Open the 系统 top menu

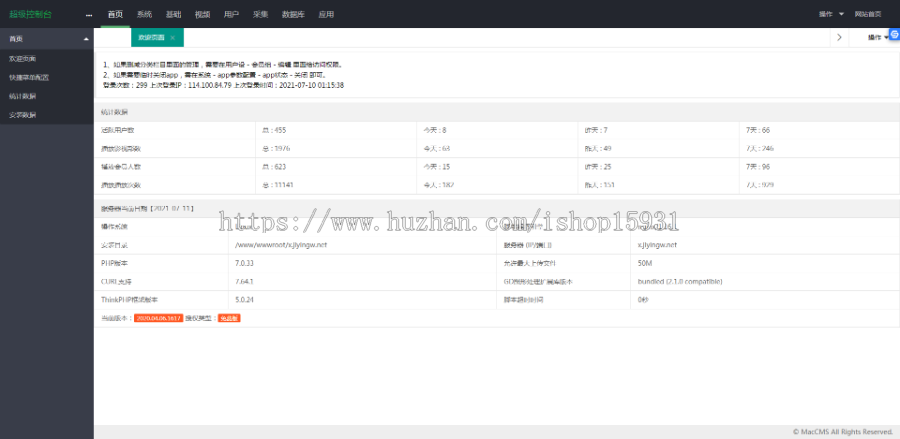145,14
